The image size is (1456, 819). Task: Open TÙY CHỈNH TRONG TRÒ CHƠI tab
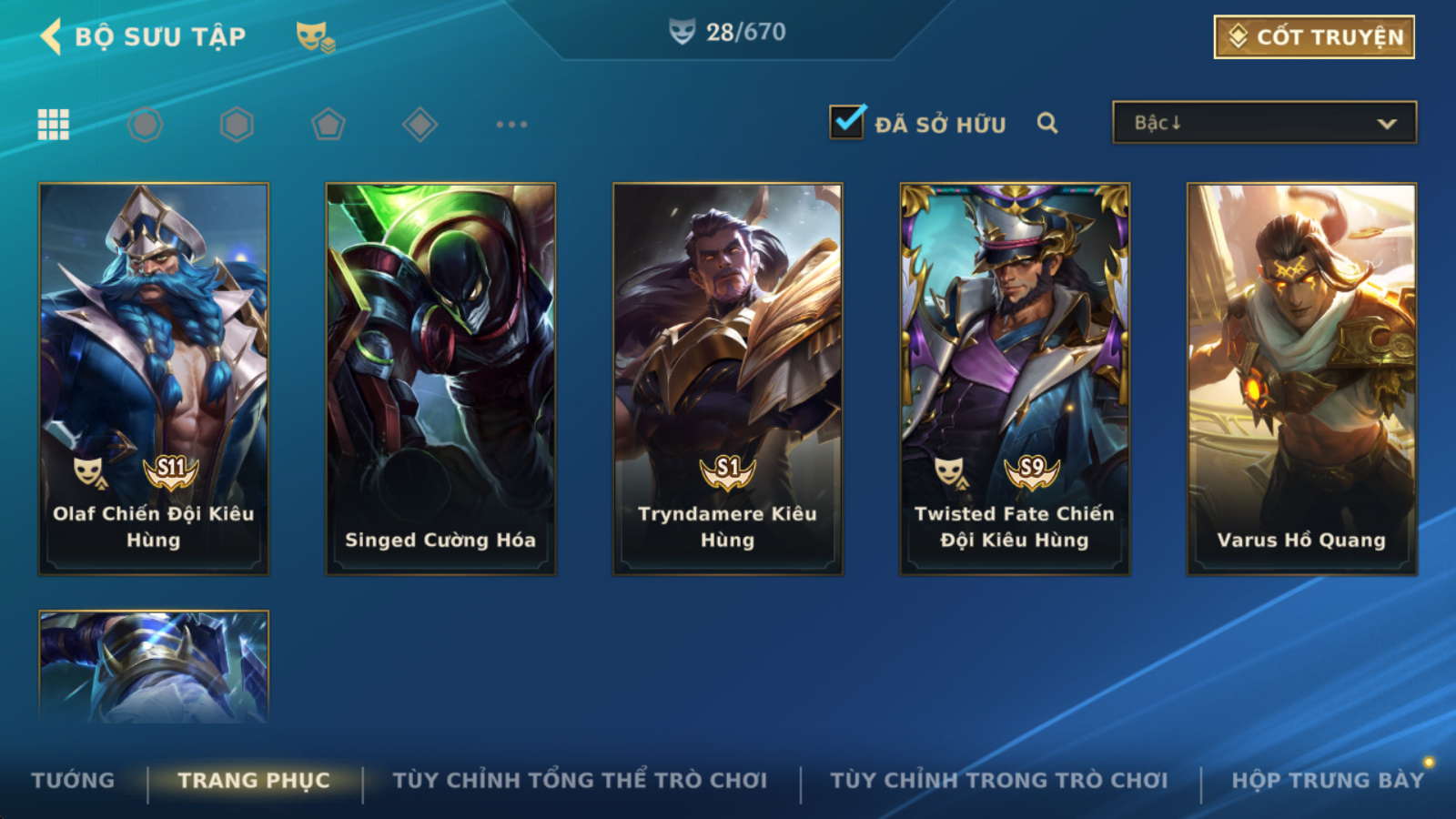[999, 780]
